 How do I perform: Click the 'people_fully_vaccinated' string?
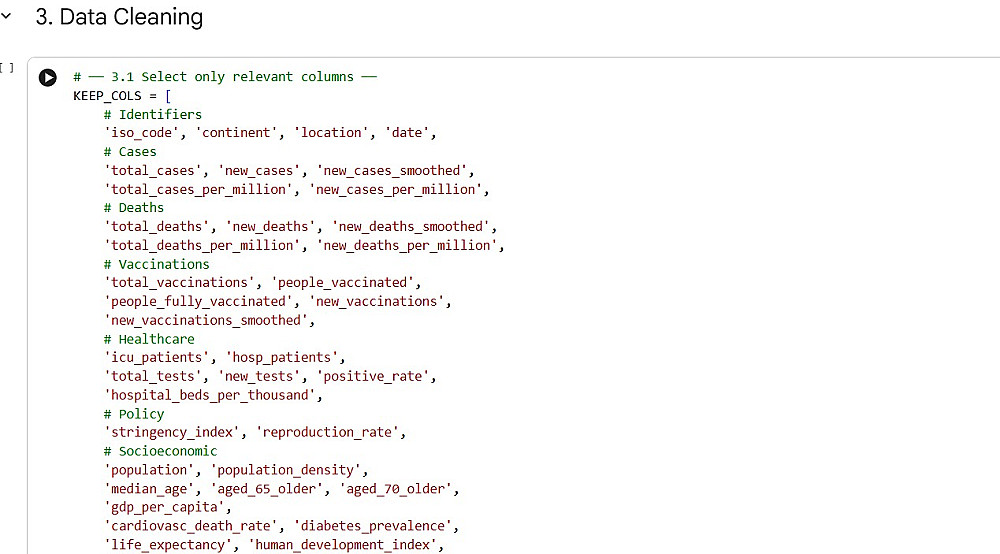(198, 302)
